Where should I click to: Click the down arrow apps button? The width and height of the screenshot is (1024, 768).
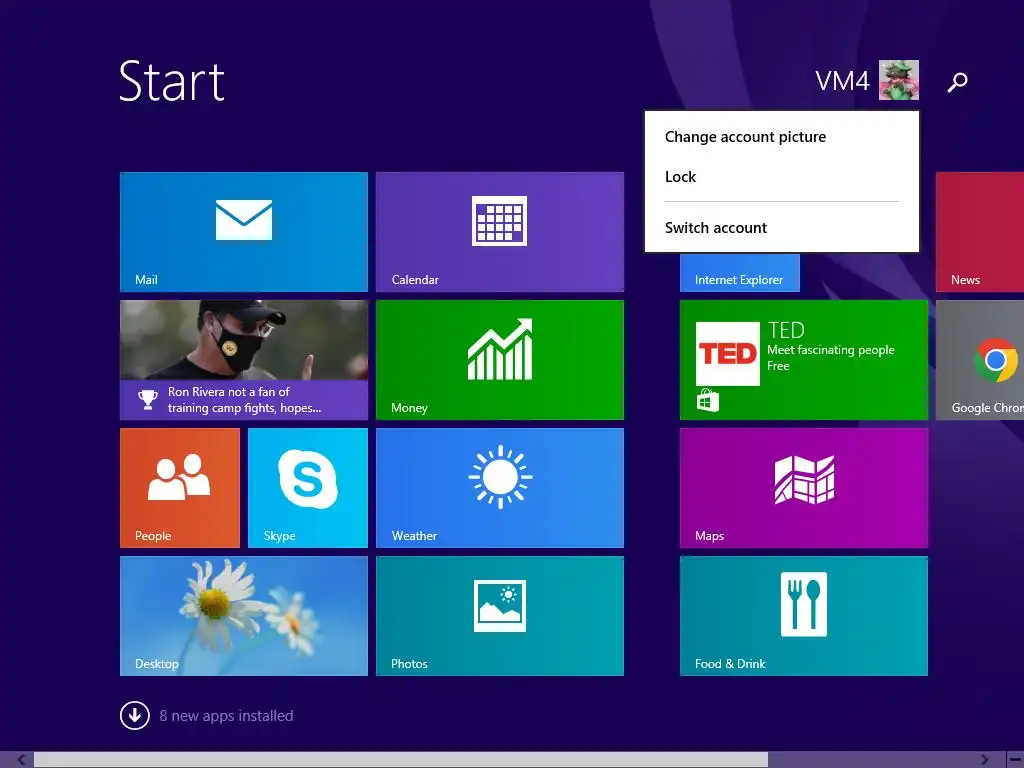[135, 716]
